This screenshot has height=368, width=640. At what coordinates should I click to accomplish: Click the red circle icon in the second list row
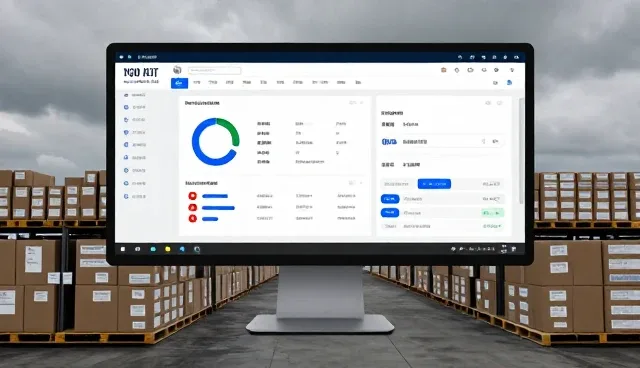[192, 208]
